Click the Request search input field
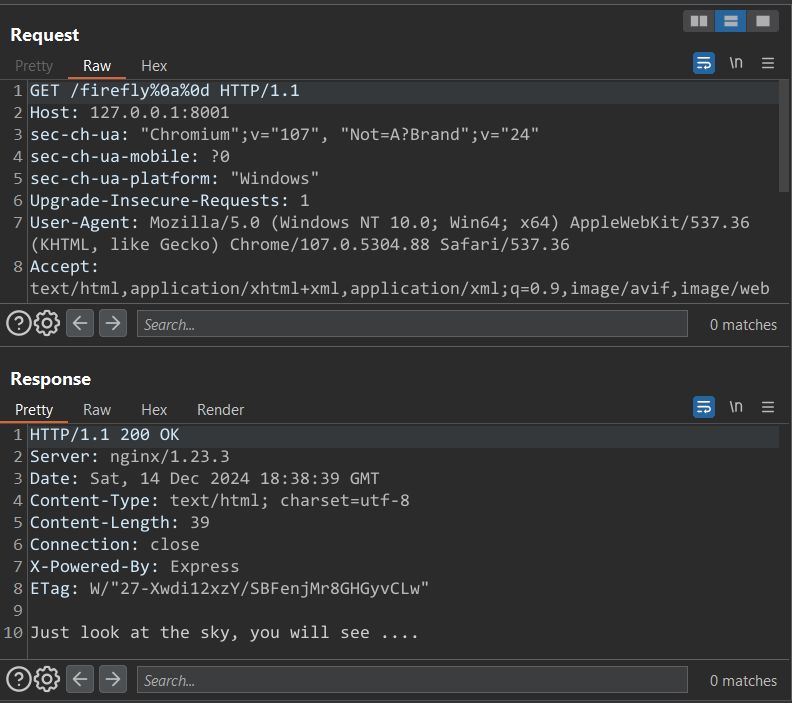792x703 pixels. [412, 324]
